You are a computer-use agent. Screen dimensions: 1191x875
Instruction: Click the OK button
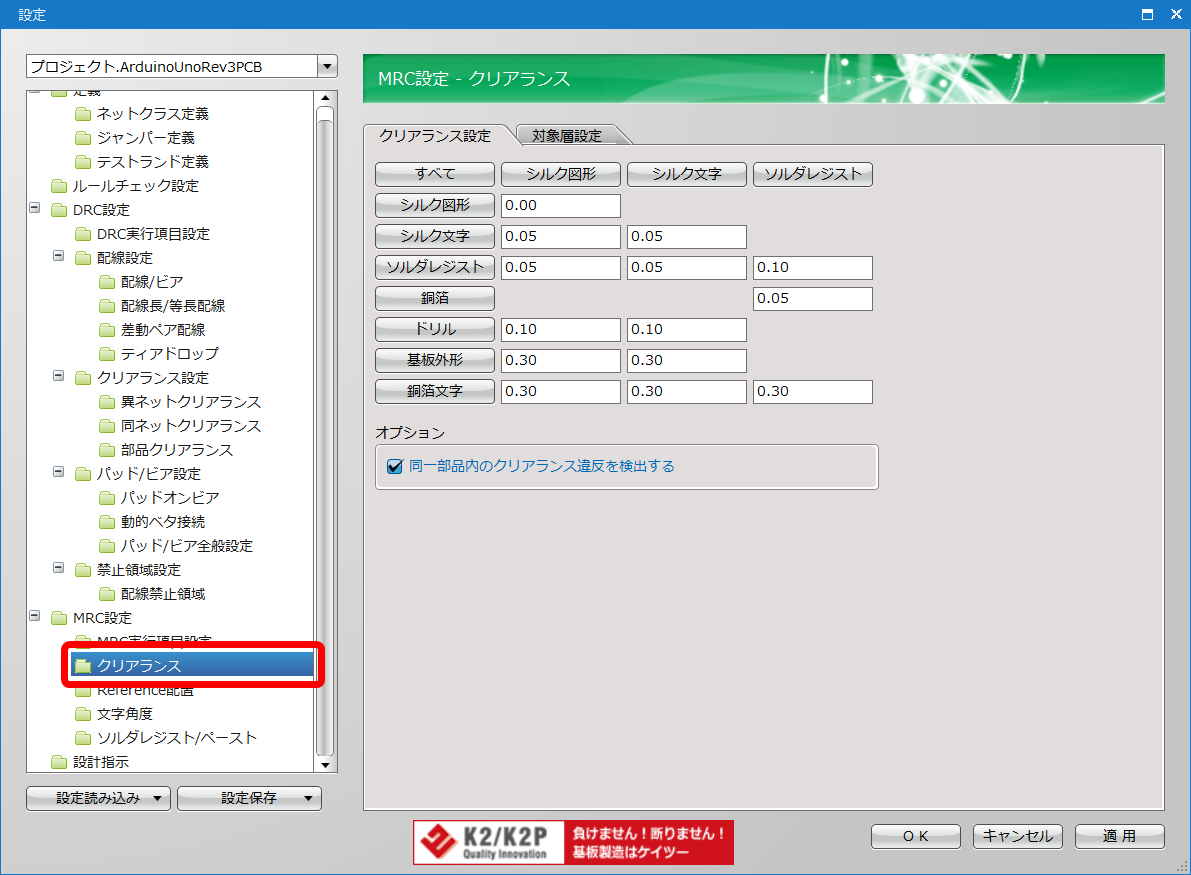click(x=915, y=836)
